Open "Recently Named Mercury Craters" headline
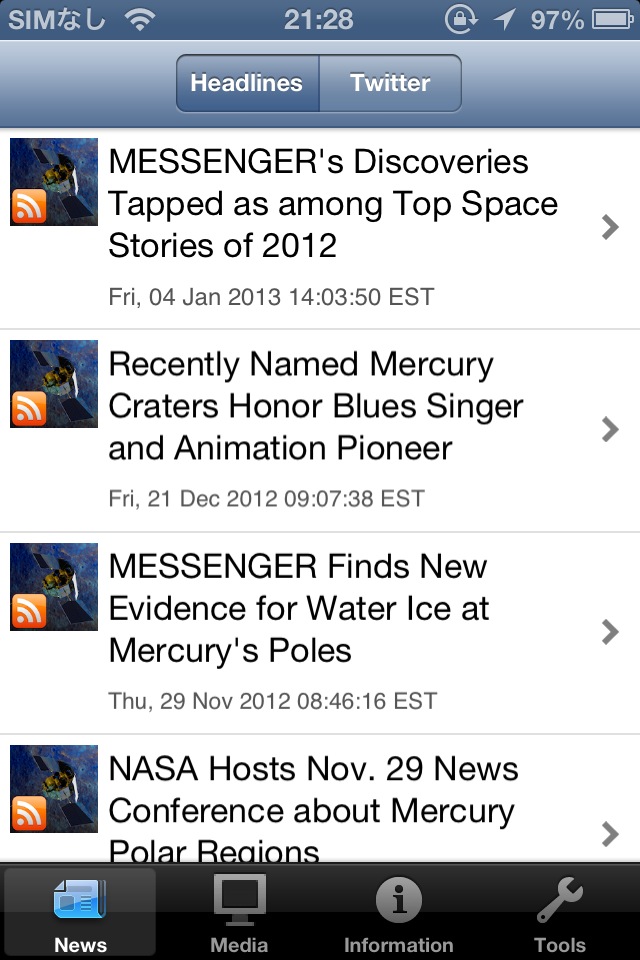Screen dimensions: 640x960 coord(315,406)
